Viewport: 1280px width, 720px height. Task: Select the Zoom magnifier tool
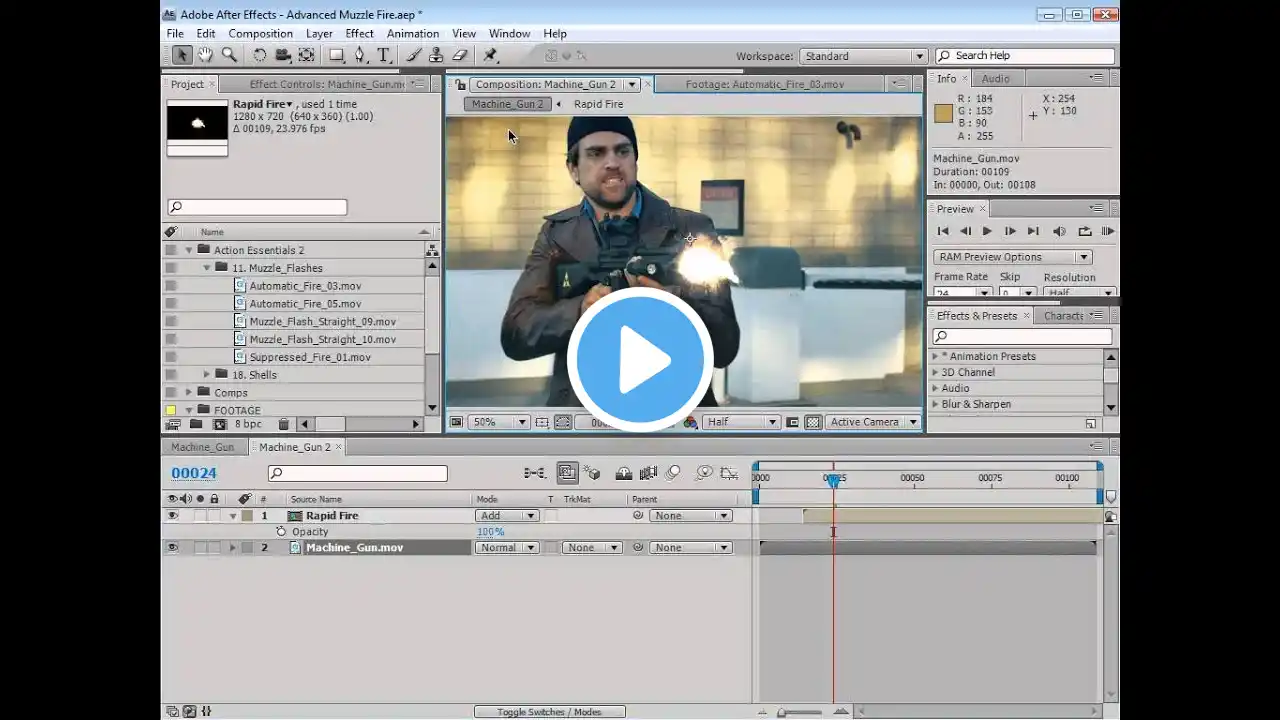click(x=229, y=56)
